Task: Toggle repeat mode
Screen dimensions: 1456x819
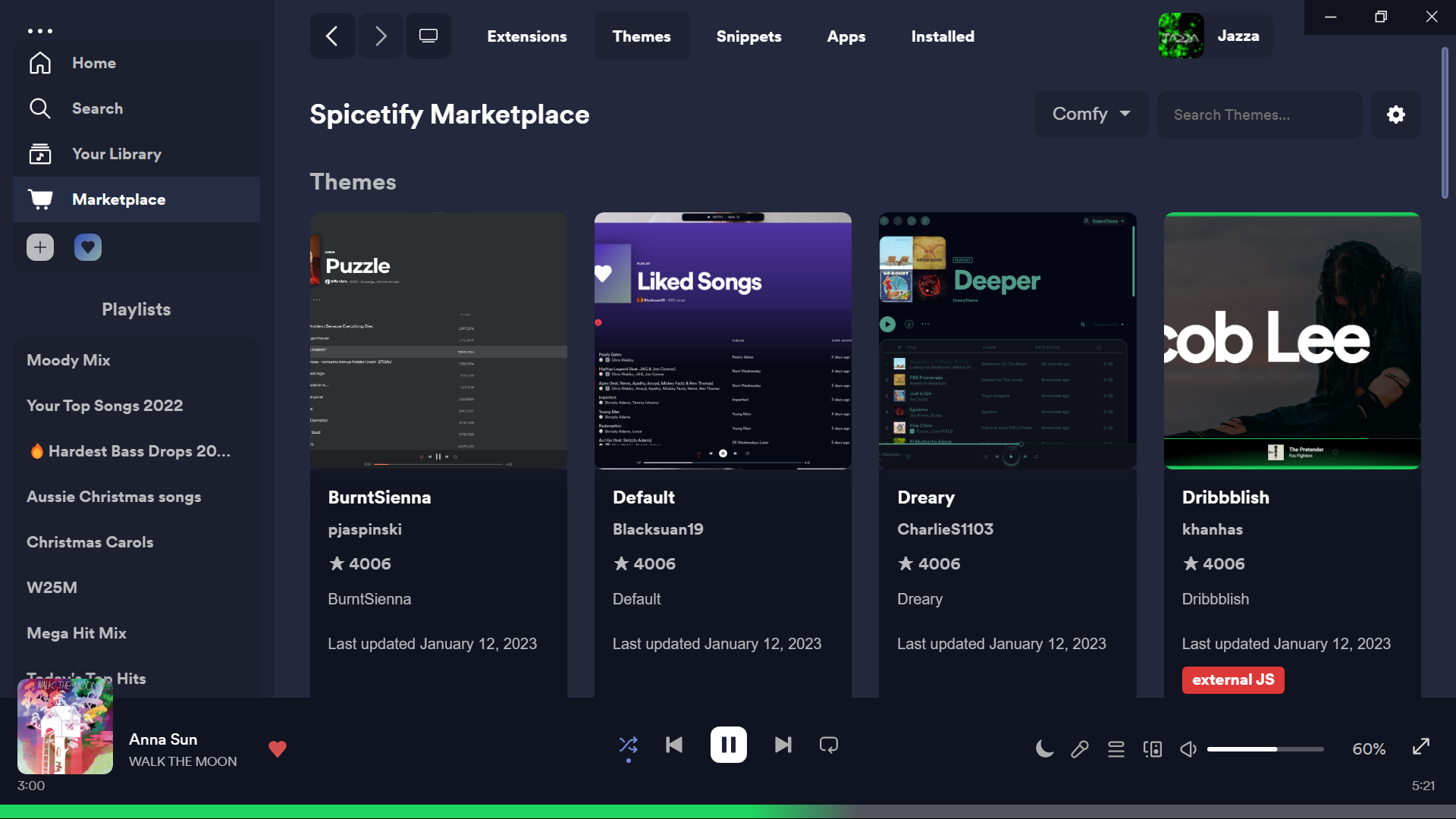Action: coord(829,745)
